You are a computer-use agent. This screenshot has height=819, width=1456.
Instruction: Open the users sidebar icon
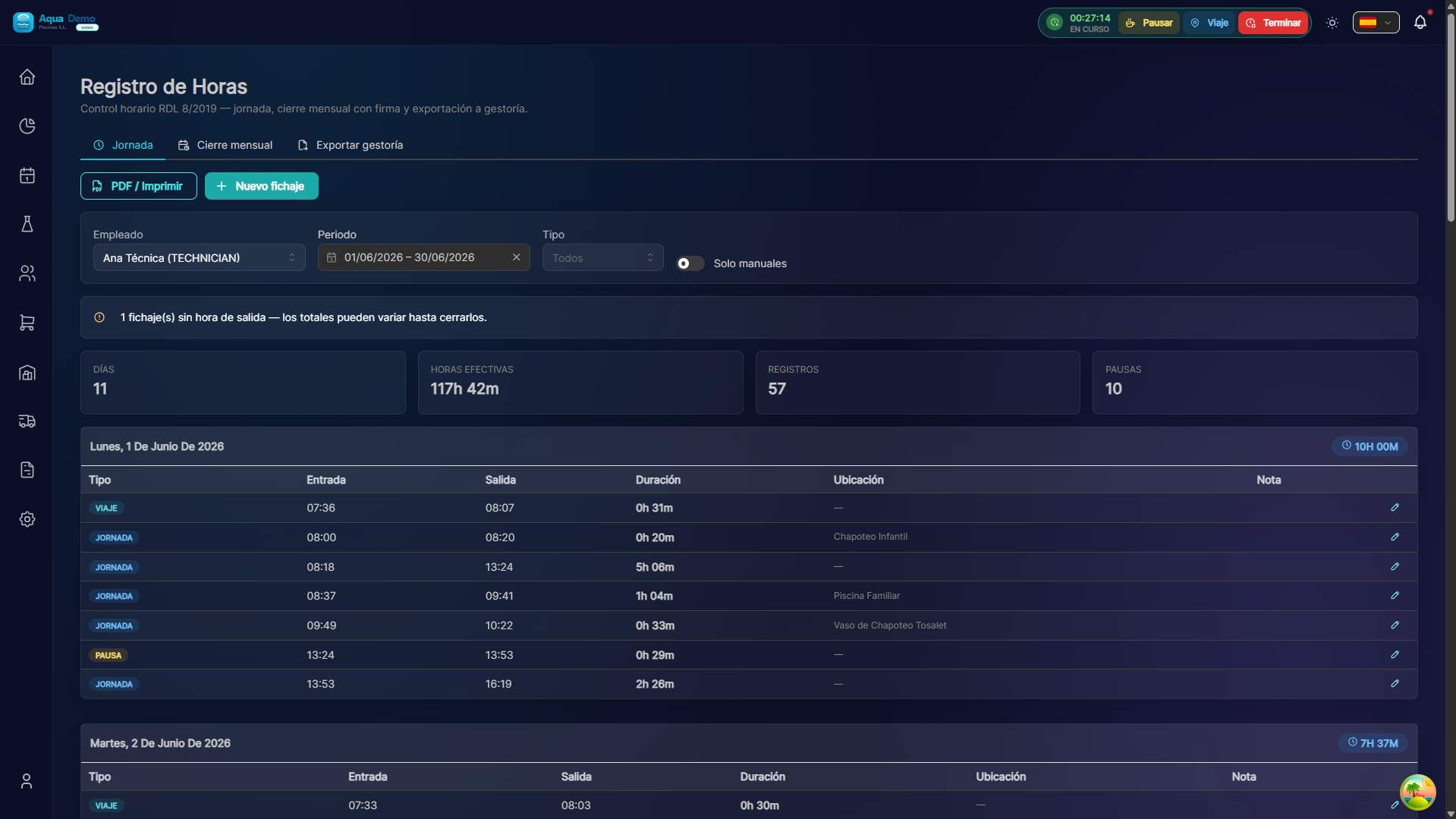tap(27, 273)
